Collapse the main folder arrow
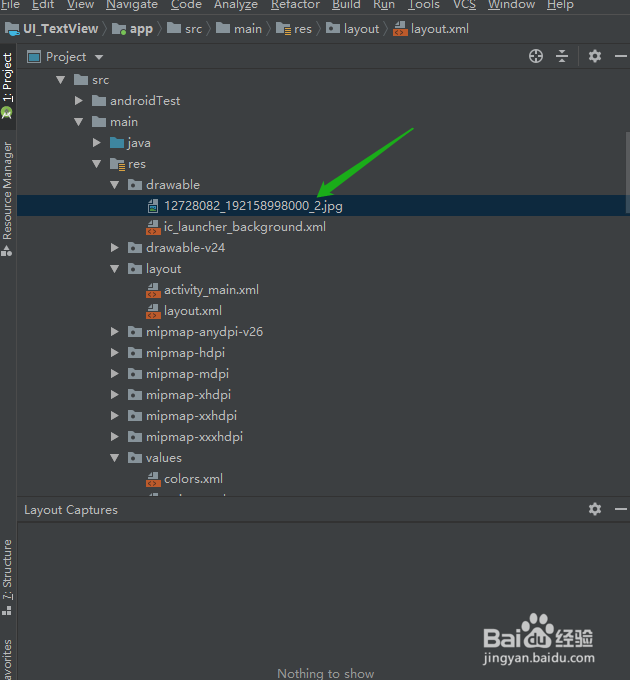 click(x=78, y=122)
